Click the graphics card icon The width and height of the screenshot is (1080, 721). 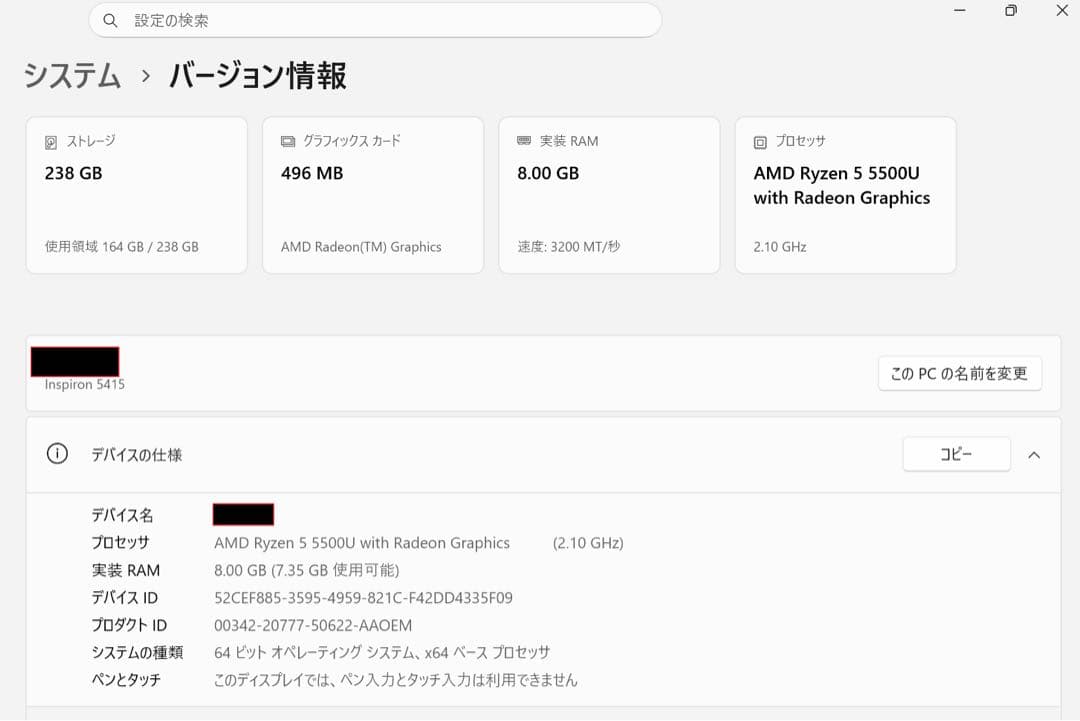coord(288,142)
